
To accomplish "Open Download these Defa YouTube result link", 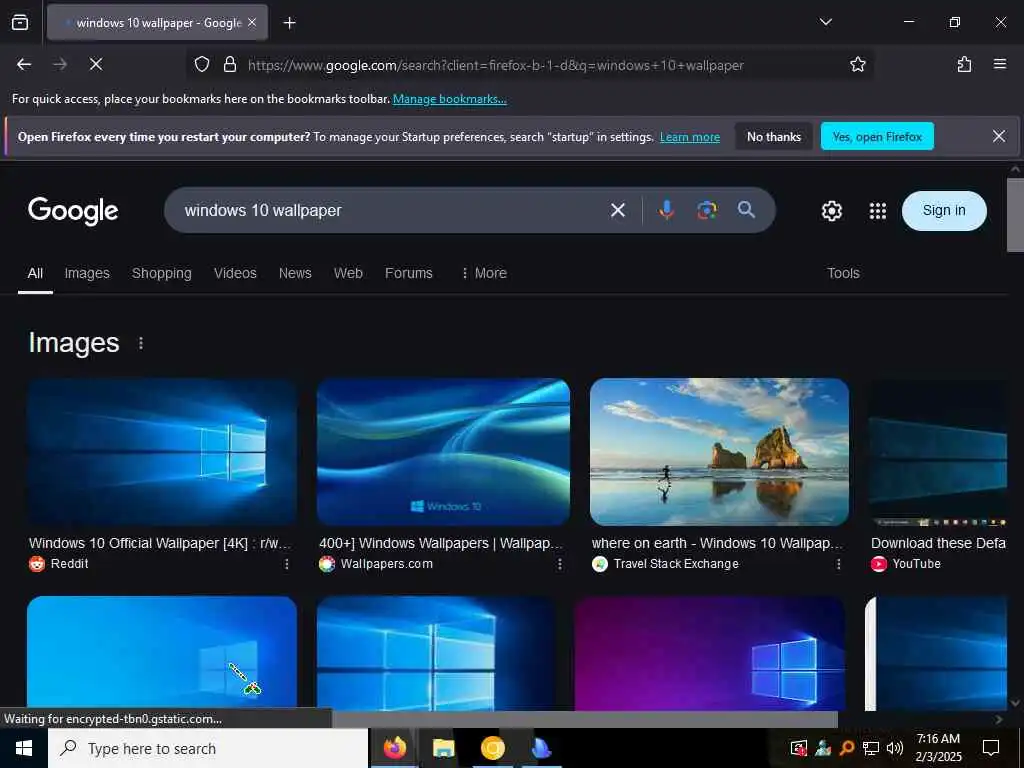I will [x=938, y=543].
